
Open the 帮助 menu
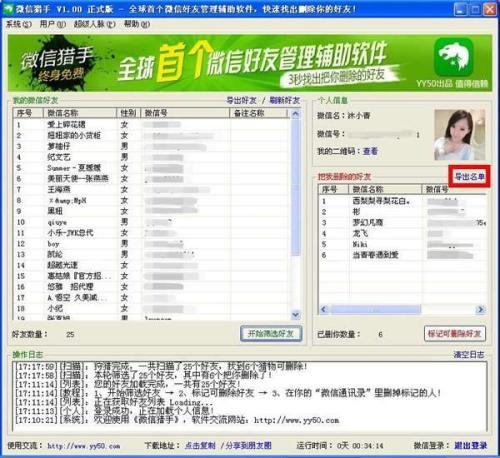pyautogui.click(x=137, y=24)
